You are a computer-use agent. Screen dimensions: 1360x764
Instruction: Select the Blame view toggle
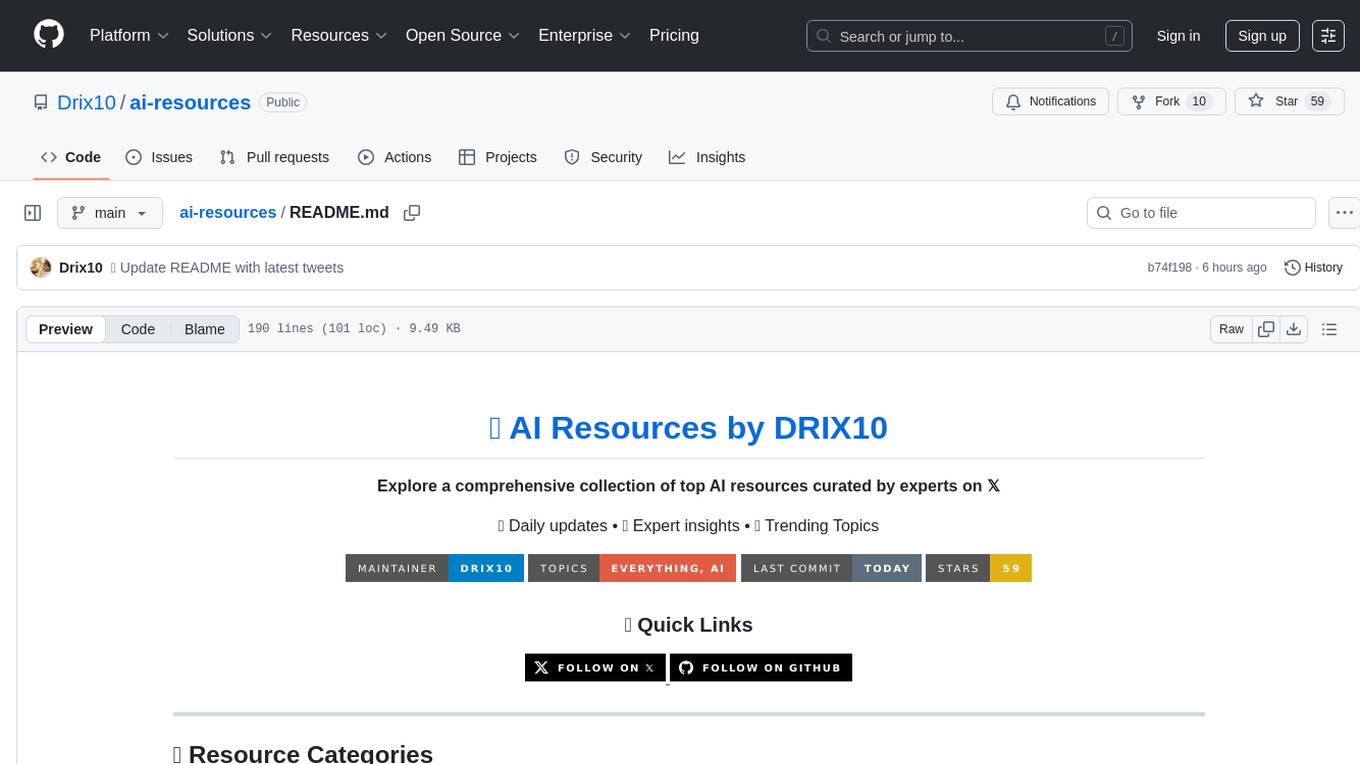(204, 329)
